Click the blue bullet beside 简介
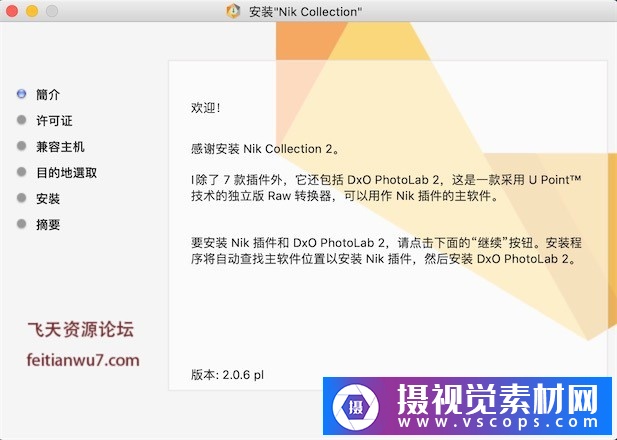Screen dimensions: 617x440 point(21,94)
